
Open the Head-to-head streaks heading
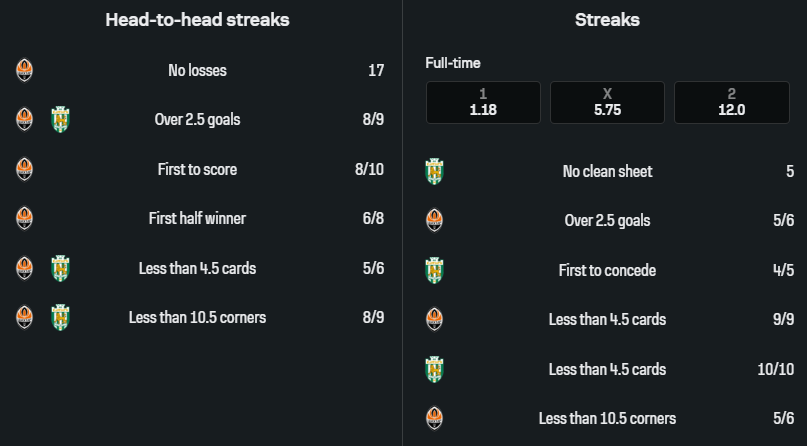pyautogui.click(x=197, y=20)
